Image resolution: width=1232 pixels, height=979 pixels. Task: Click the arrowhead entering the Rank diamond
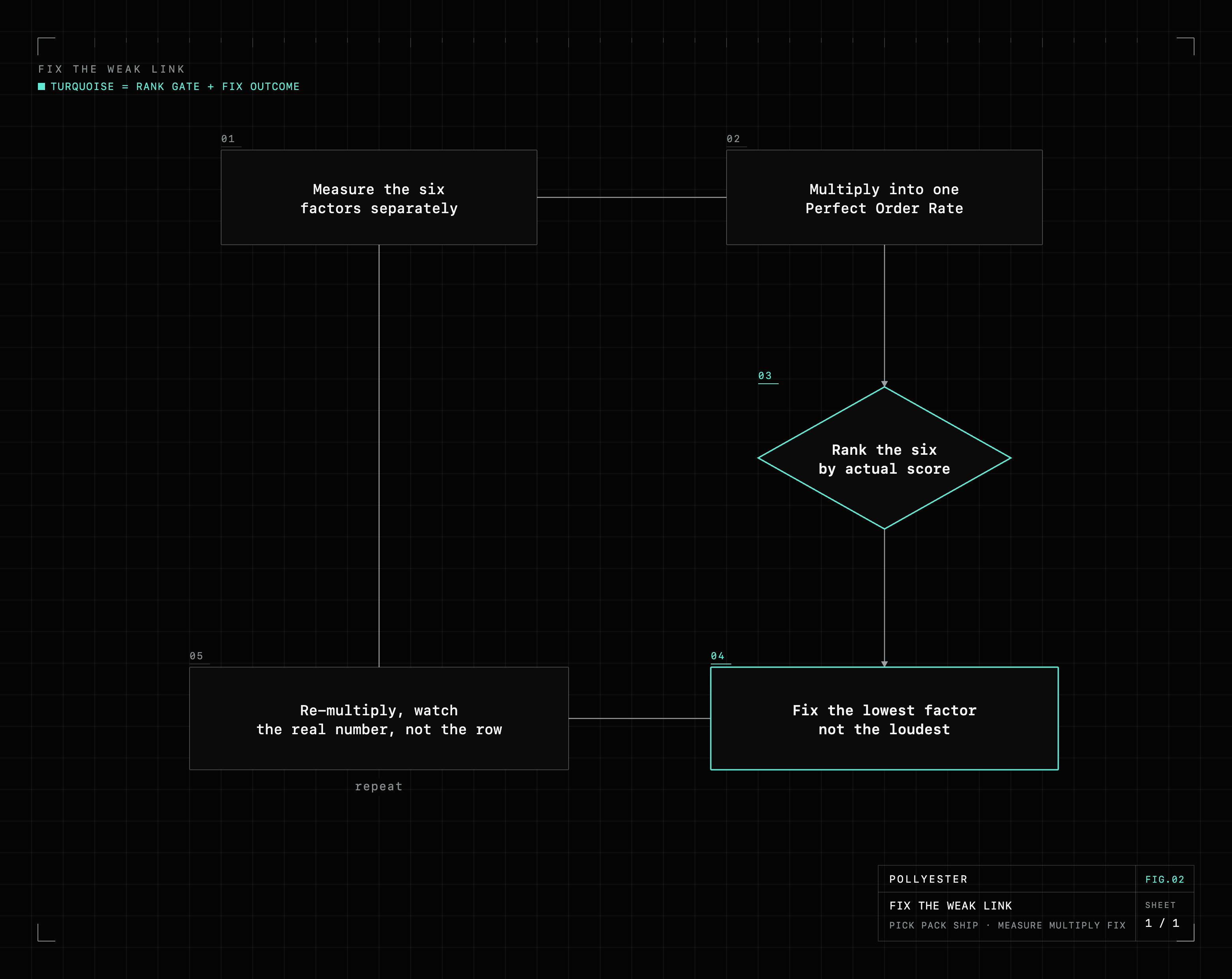pyautogui.click(x=884, y=384)
